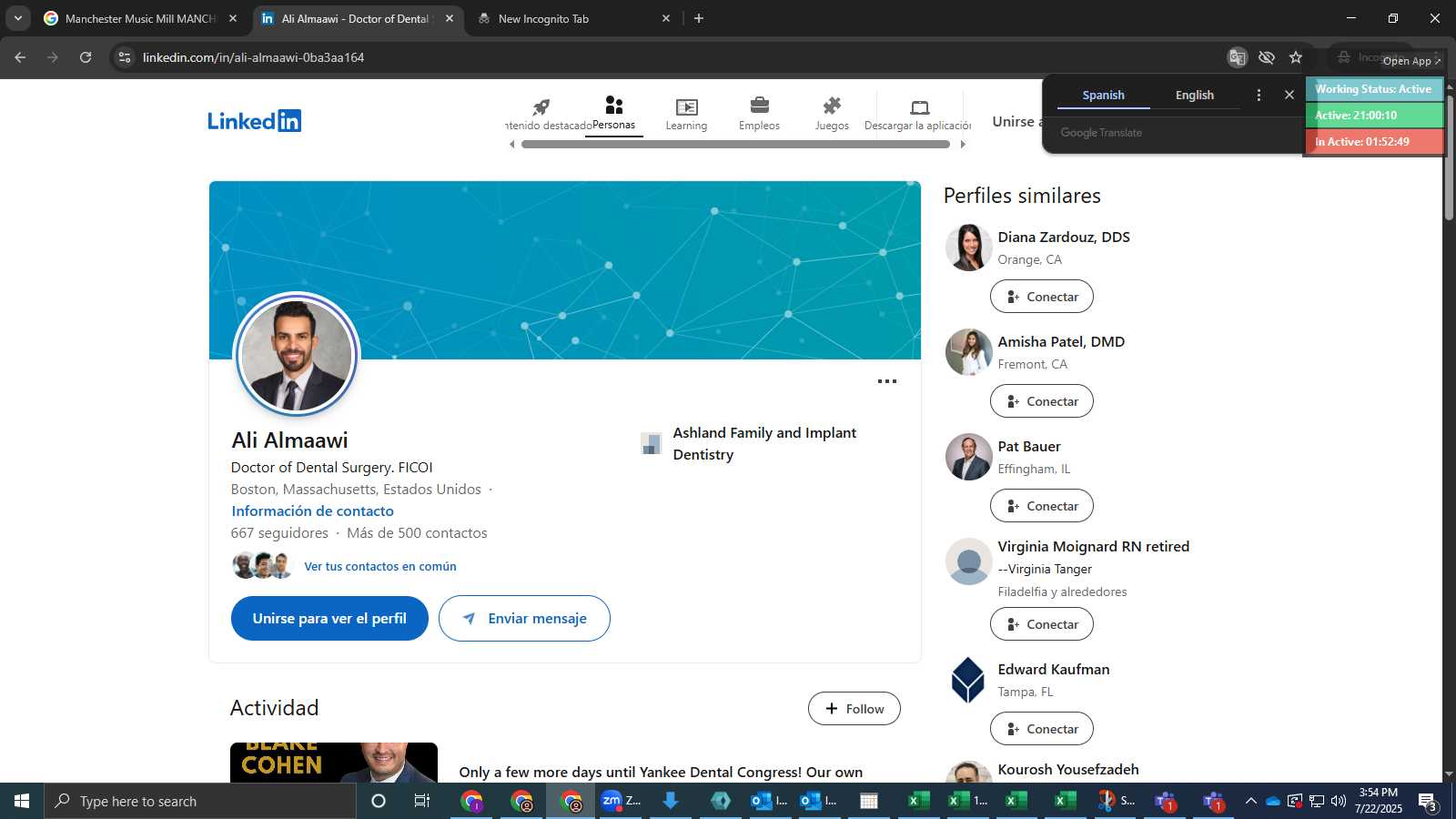Click Conectar for Amisha Patel
The height and width of the screenshot is (819, 1456).
[1042, 401]
